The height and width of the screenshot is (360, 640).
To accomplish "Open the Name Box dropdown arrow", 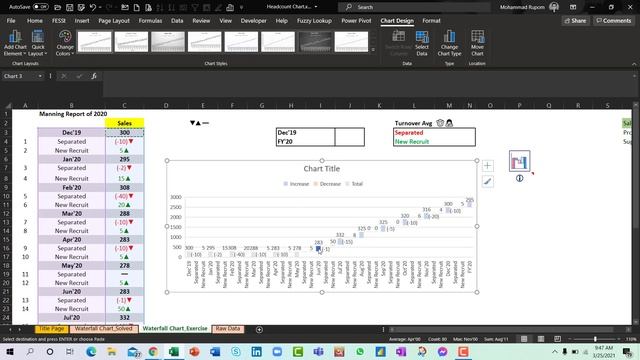I will (x=40, y=76).
